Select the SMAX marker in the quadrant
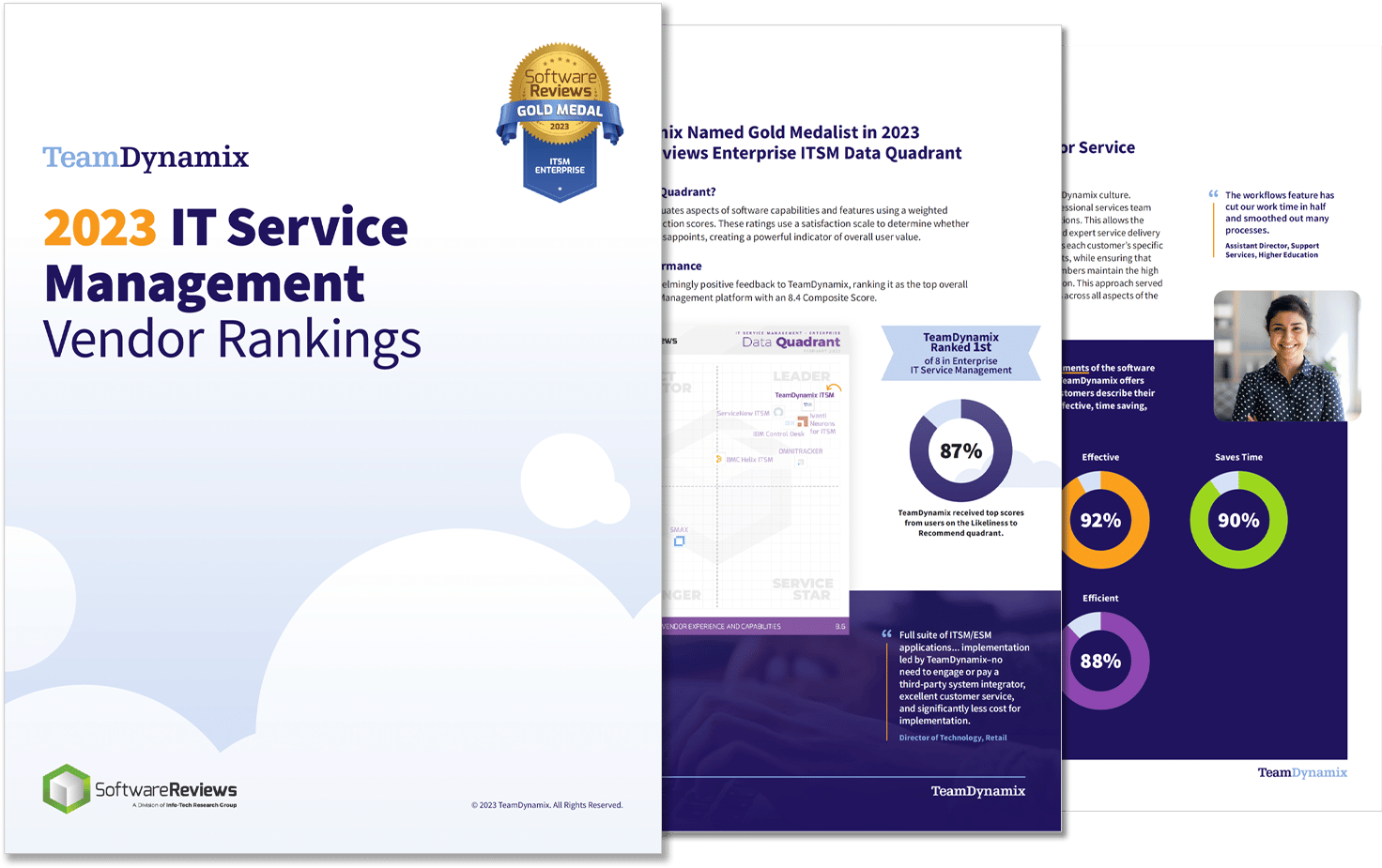 click(x=679, y=541)
